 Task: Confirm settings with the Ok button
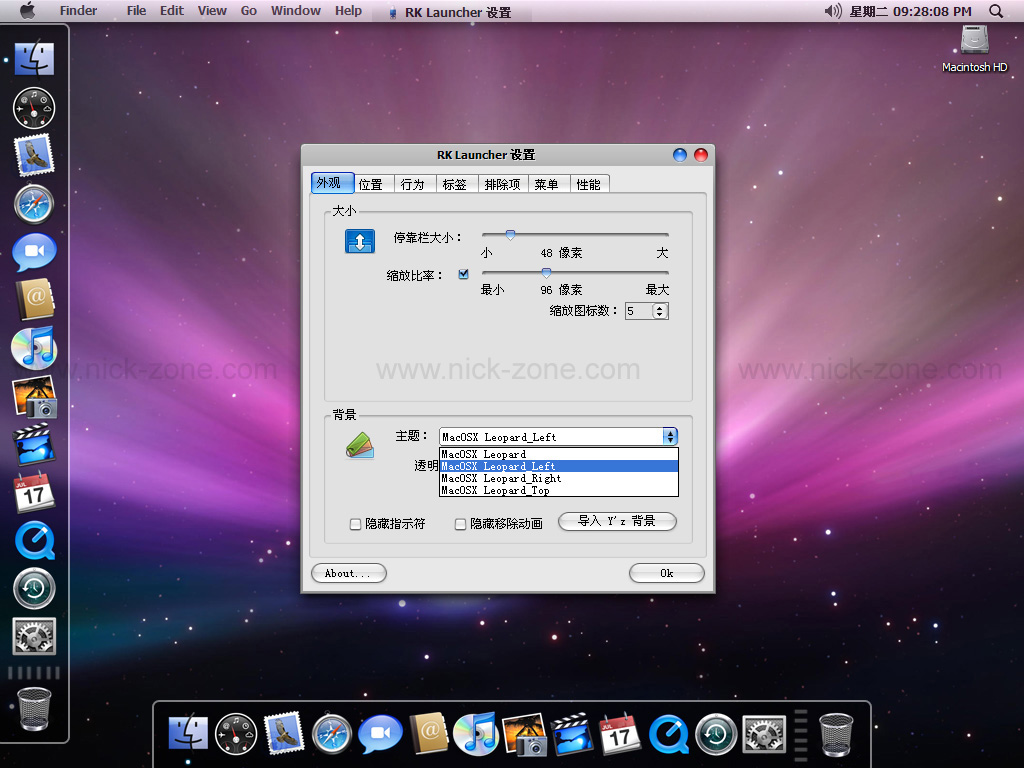tap(667, 573)
